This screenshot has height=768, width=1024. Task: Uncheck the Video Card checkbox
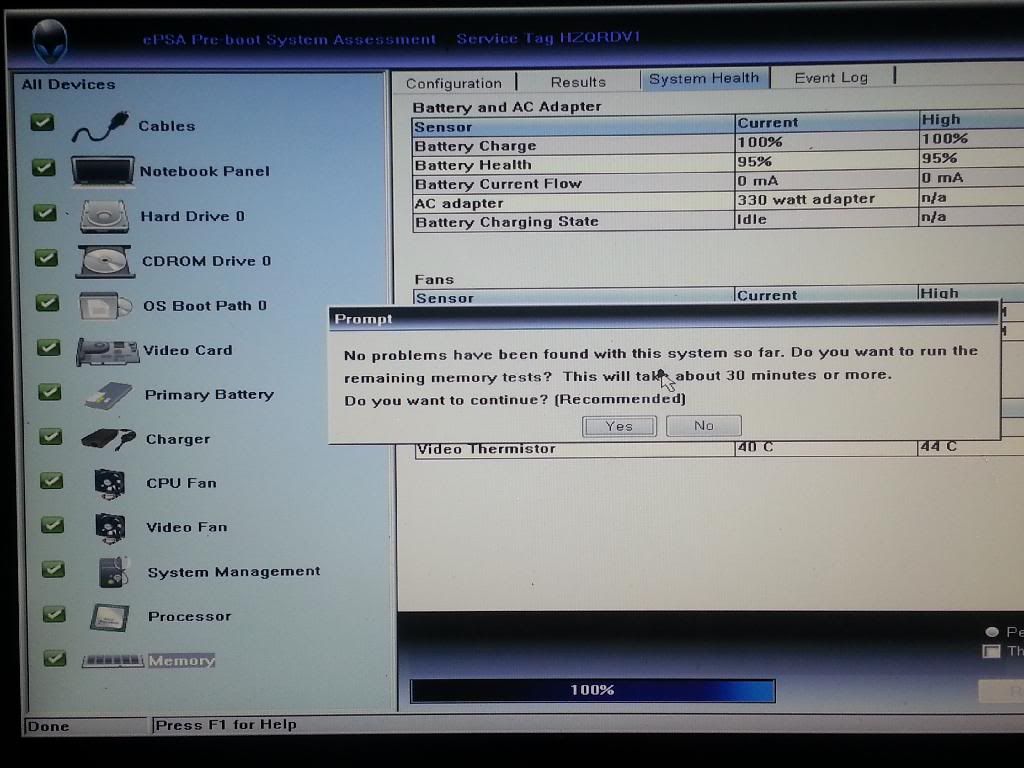point(49,347)
